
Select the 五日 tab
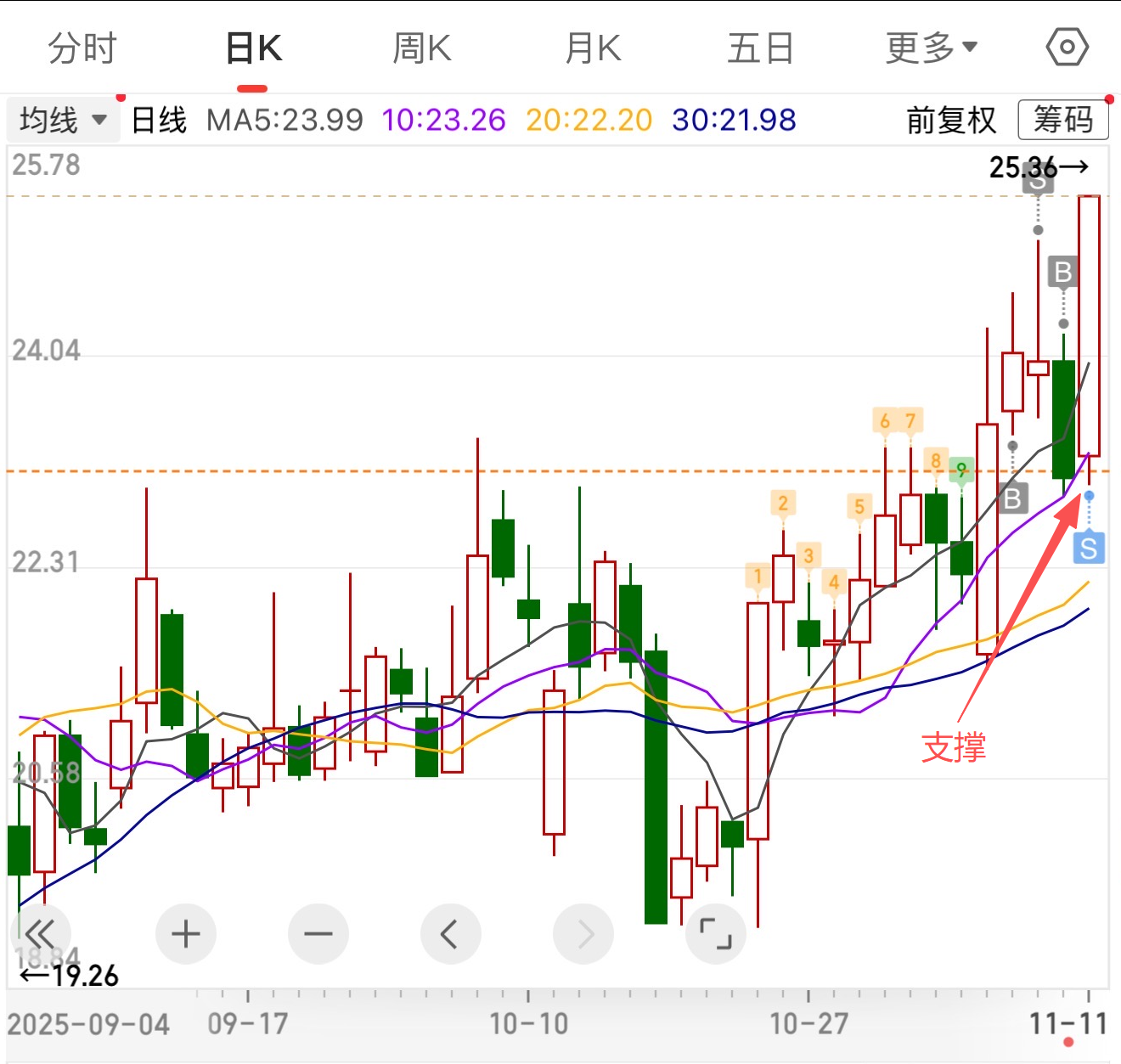pyautogui.click(x=760, y=48)
